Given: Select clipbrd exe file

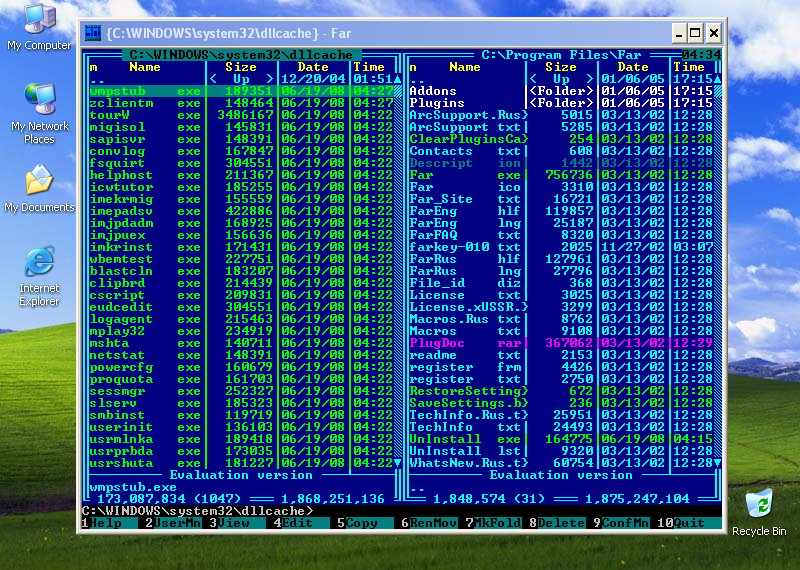Looking at the screenshot, I should tap(241, 283).
